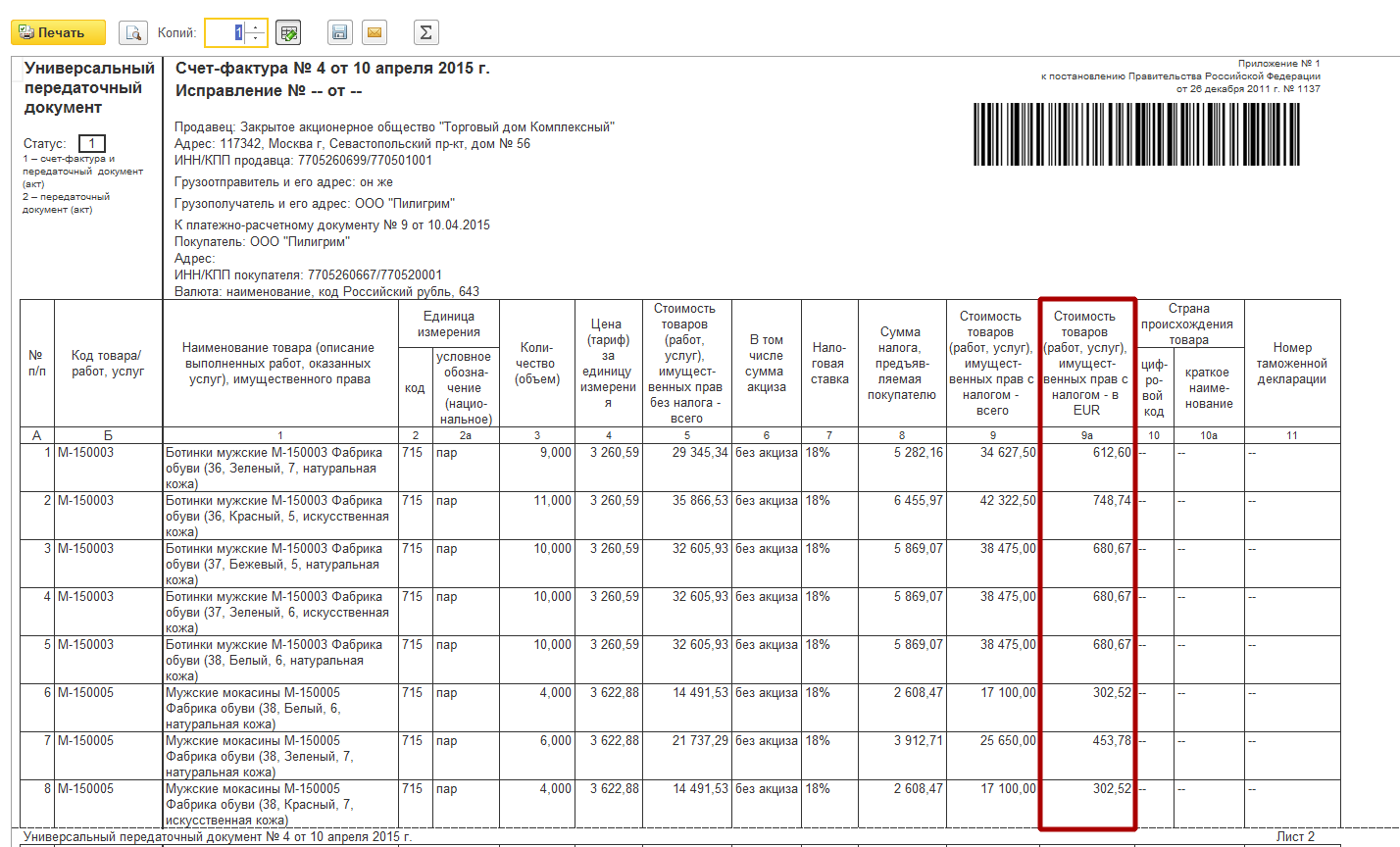Select the title 'Счет-фактура № 4 от 10 апреля 2015 г.'

(332, 69)
